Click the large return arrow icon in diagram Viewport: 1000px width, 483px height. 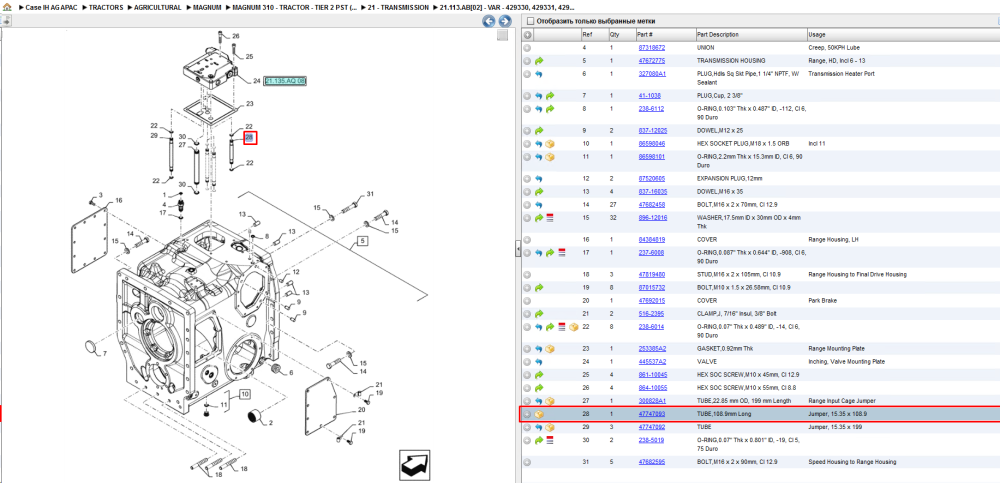pyautogui.click(x=417, y=466)
